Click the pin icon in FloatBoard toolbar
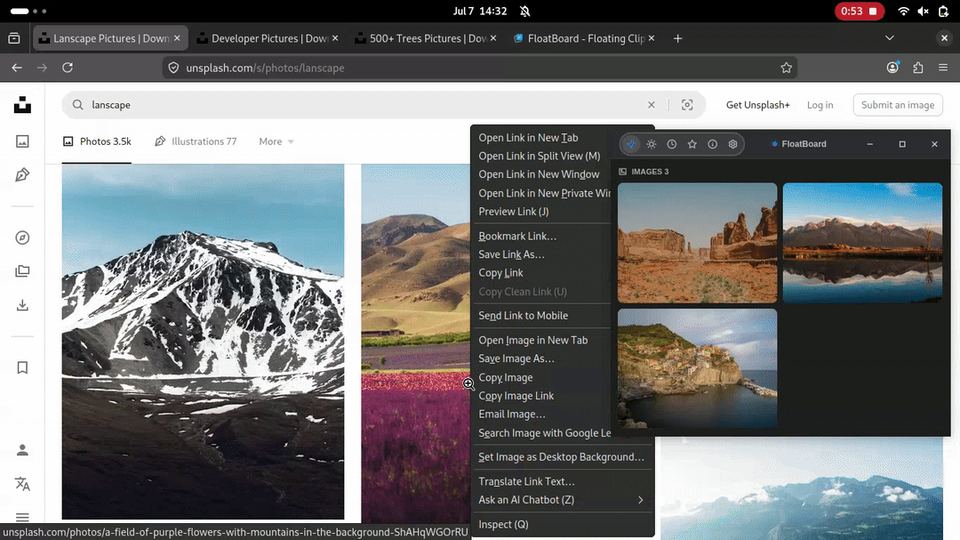Image resolution: width=960 pixels, height=540 pixels. click(x=631, y=144)
